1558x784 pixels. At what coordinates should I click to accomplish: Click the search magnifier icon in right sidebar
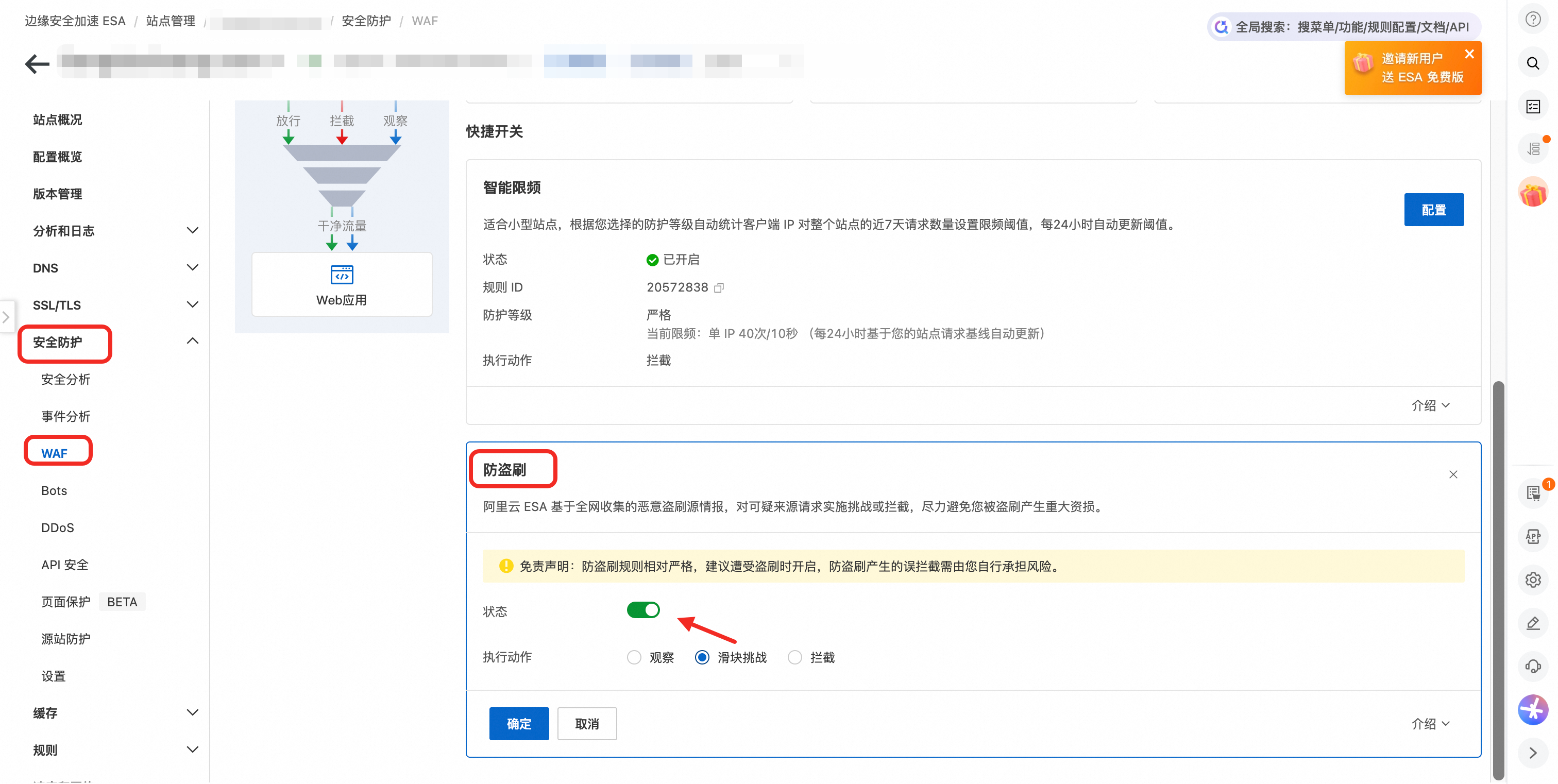1533,63
